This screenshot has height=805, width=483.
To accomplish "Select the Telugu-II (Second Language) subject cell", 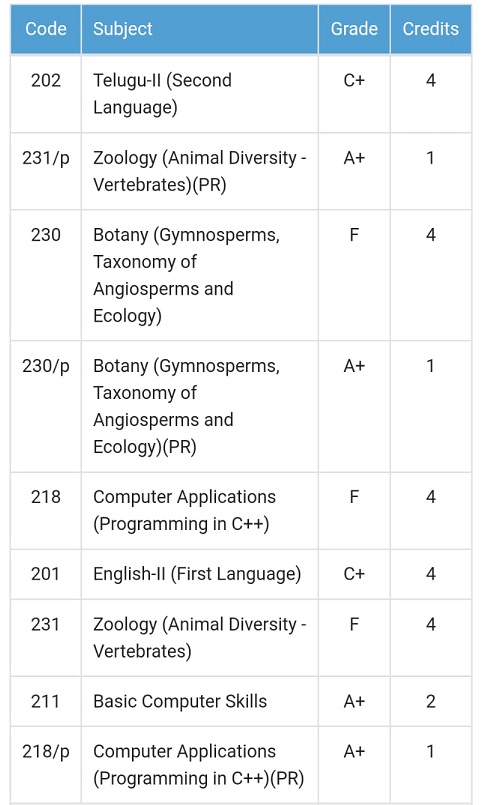I will tap(199, 94).
